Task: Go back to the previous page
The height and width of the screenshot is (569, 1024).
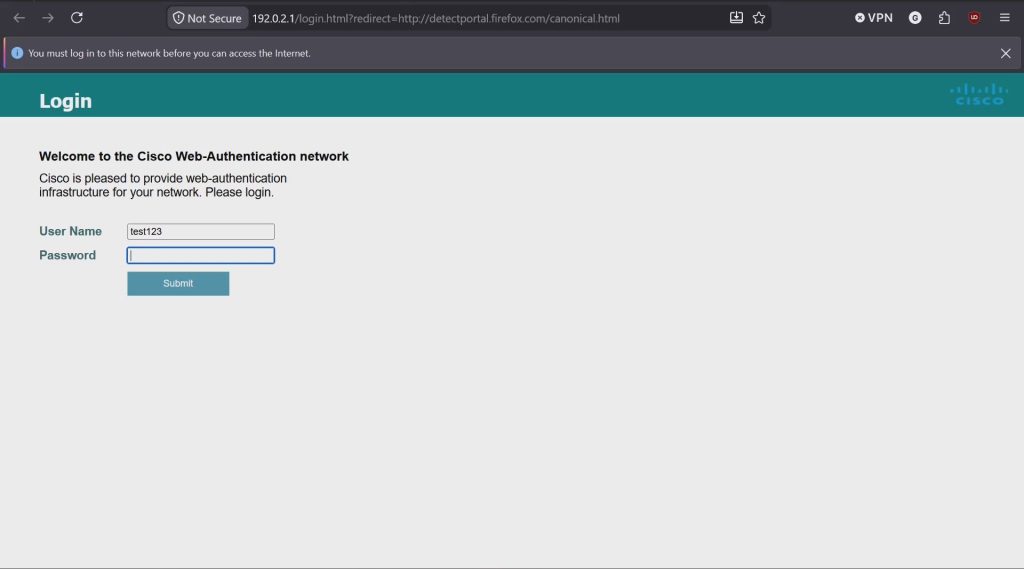Action: click(19, 18)
